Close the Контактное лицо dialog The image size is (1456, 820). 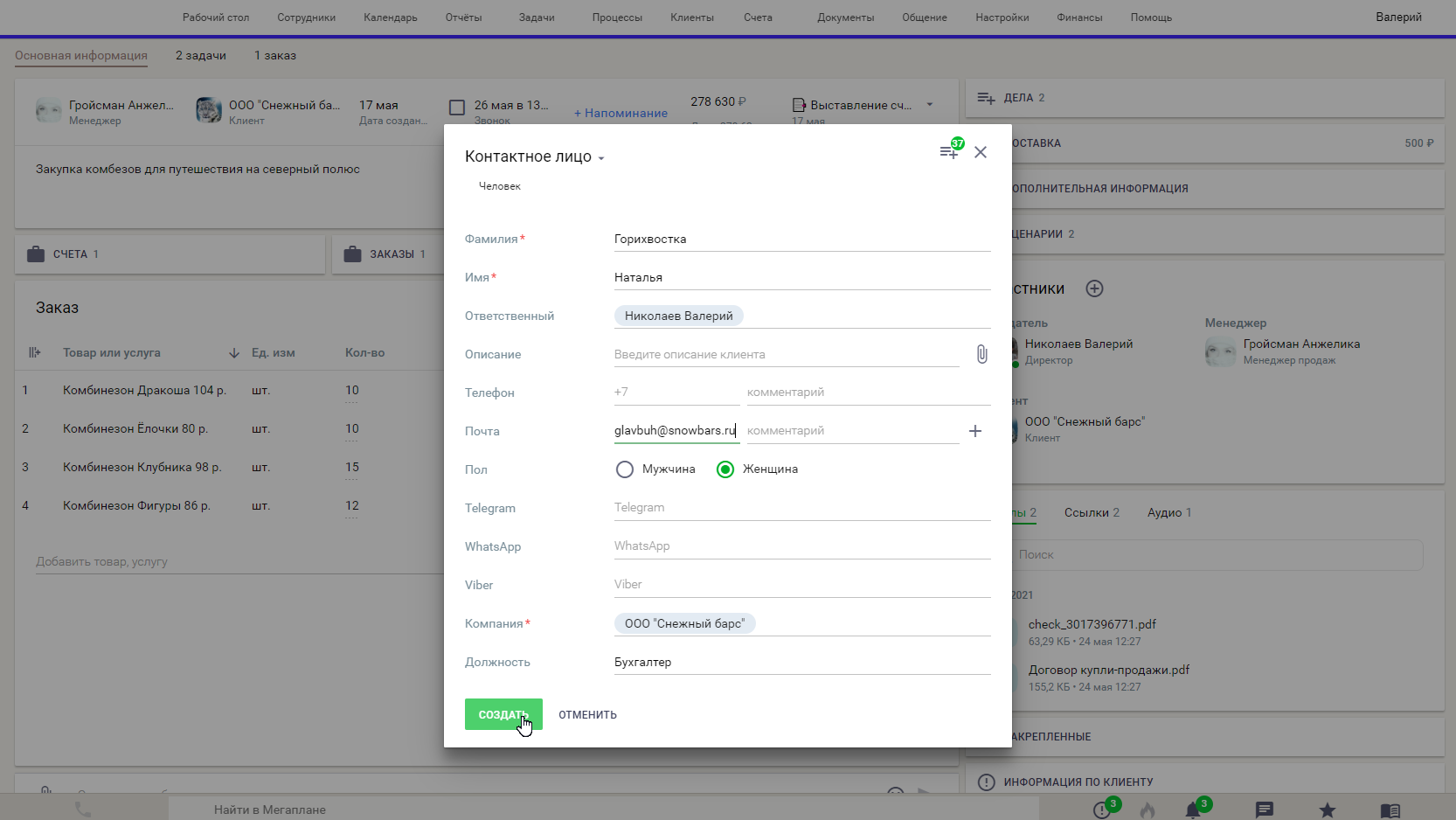(x=981, y=152)
